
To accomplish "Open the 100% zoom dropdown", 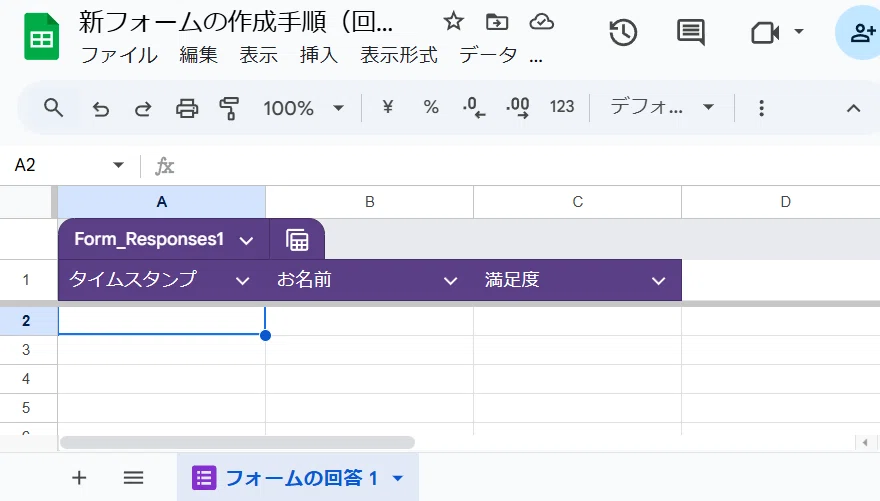I will 304,108.
